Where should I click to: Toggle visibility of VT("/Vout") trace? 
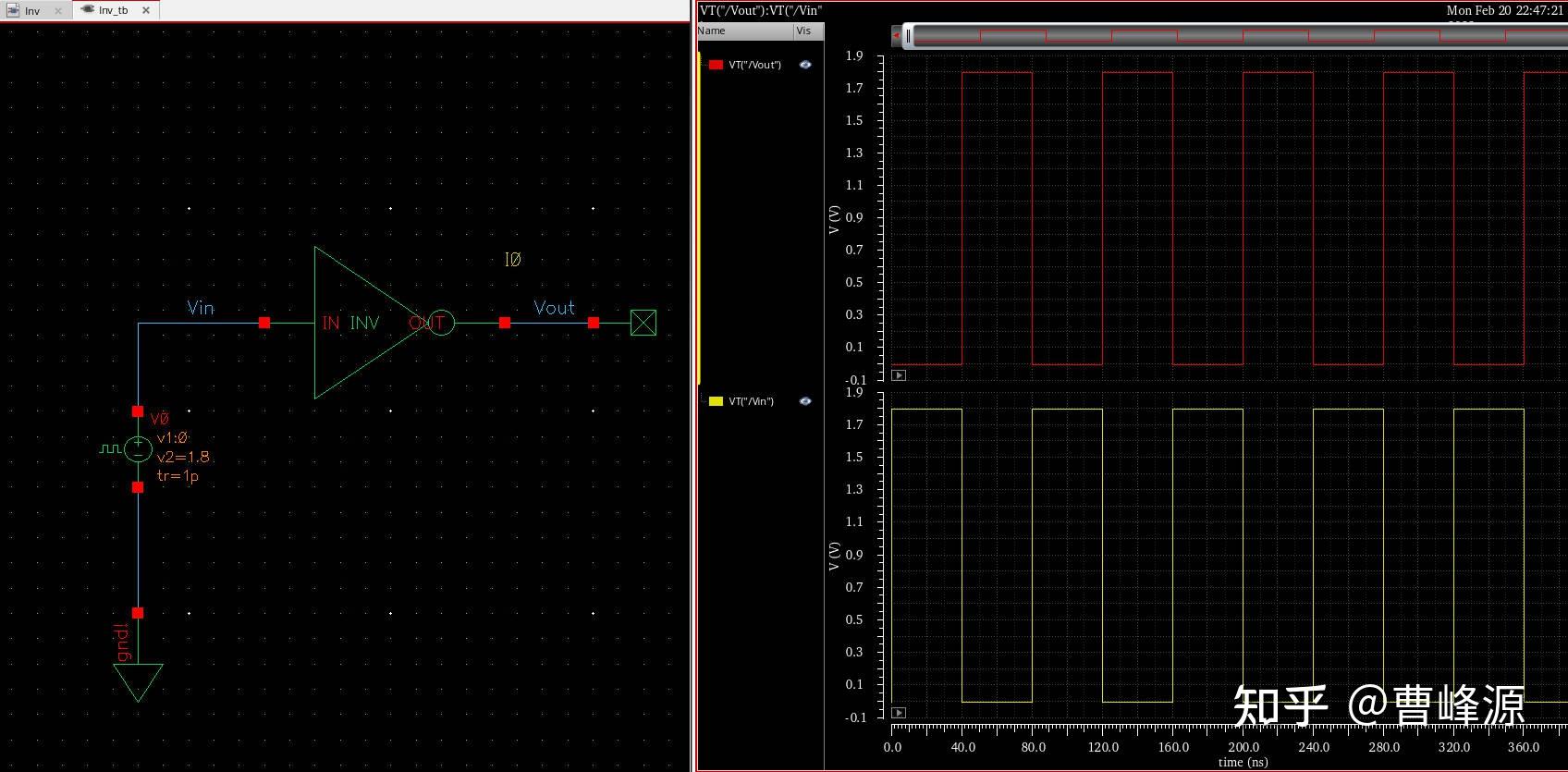(805, 65)
